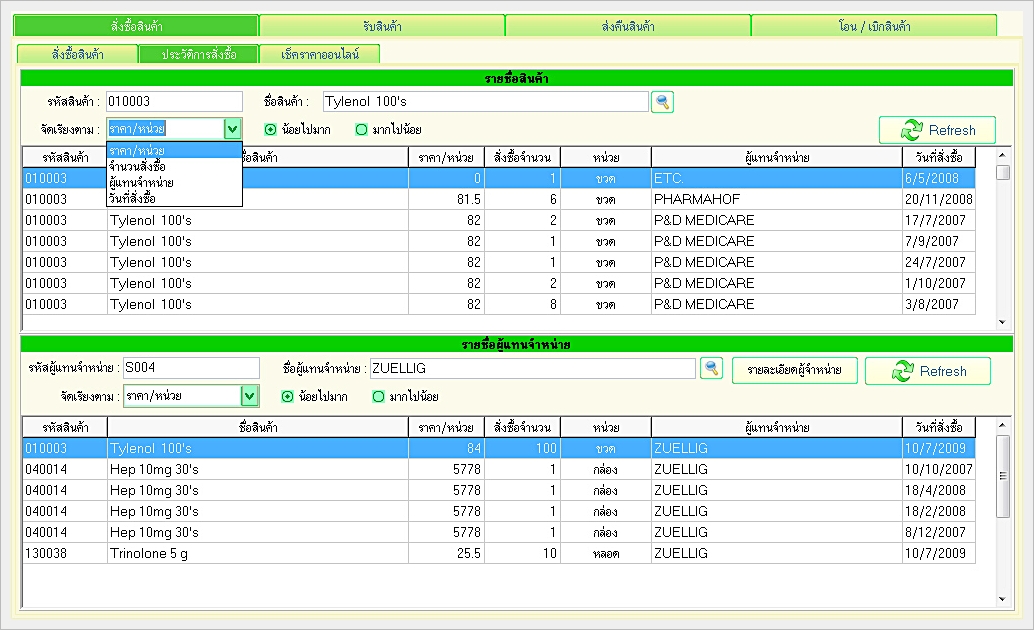This screenshot has width=1034, height=630.
Task: Click the up arrow of the supplier table scrollbar
Action: 1002,425
